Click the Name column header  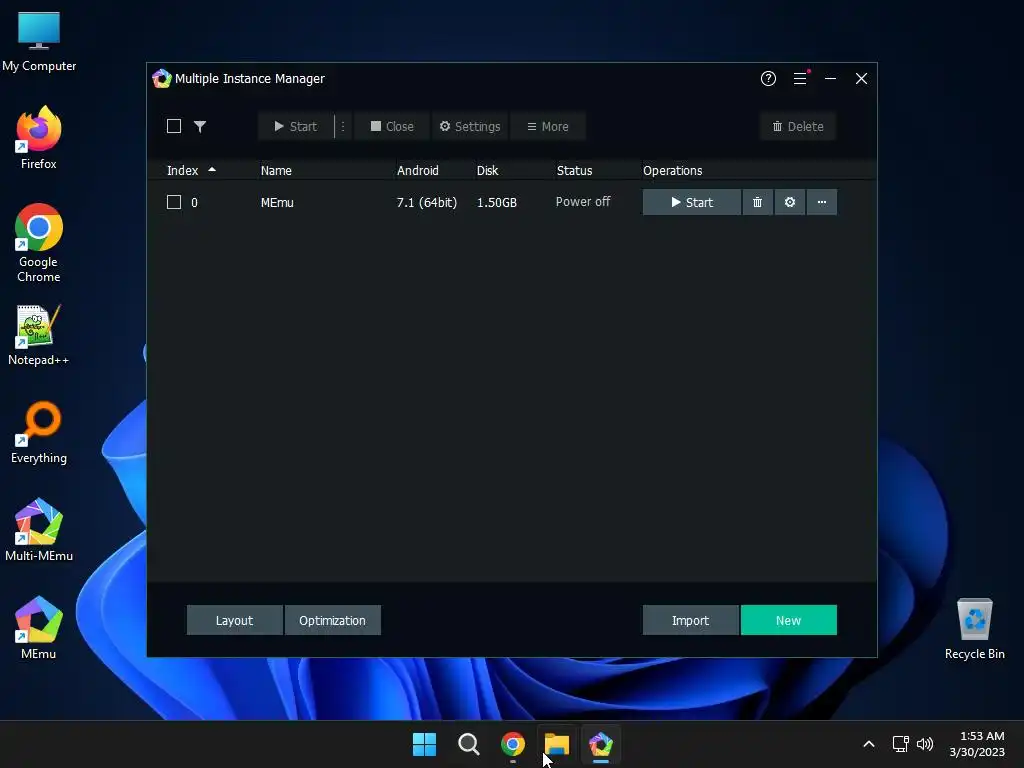[276, 170]
